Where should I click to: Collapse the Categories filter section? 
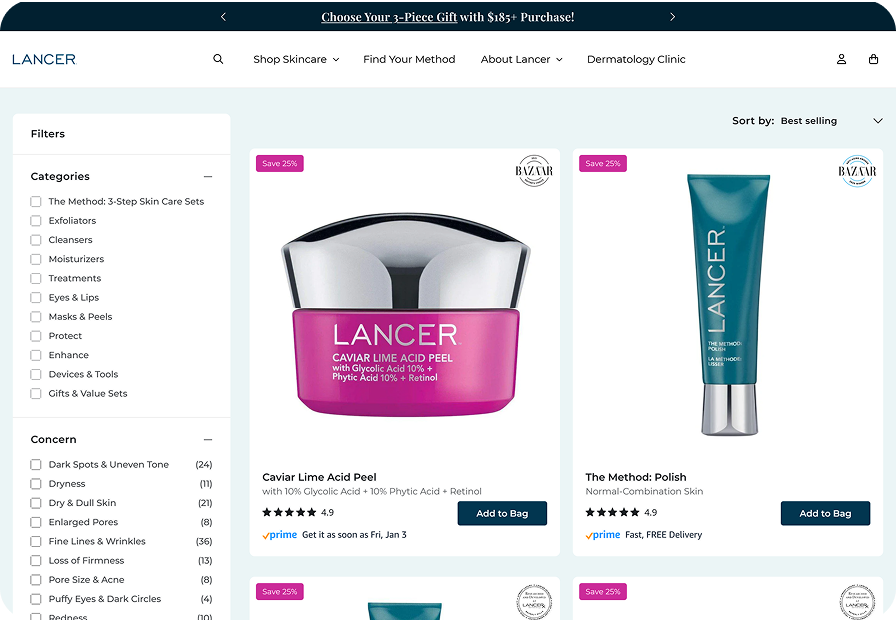pyautogui.click(x=208, y=177)
